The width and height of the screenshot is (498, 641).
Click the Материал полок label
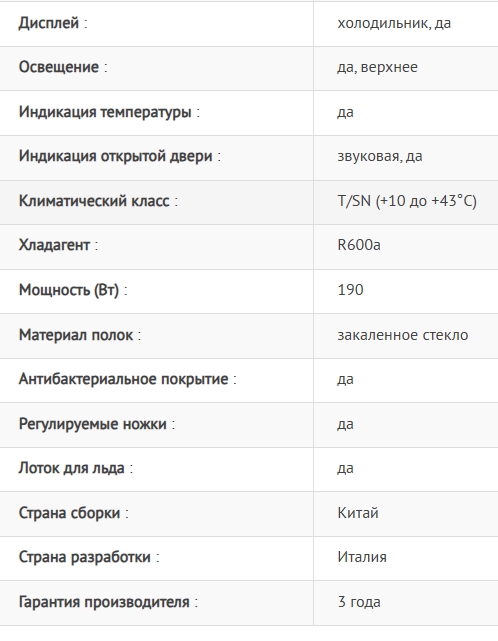[x=80, y=335]
